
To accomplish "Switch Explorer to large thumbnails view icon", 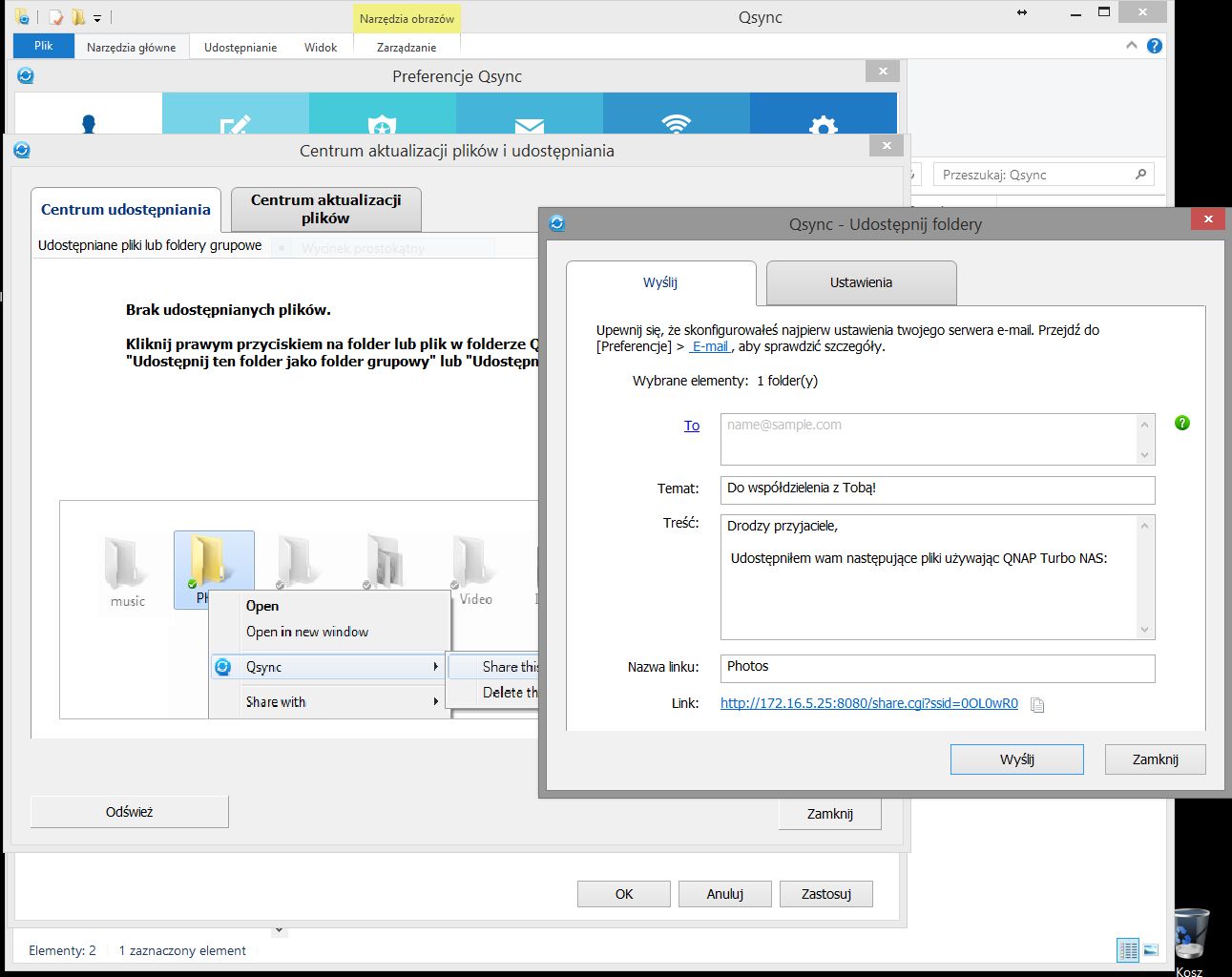I will click(1151, 950).
